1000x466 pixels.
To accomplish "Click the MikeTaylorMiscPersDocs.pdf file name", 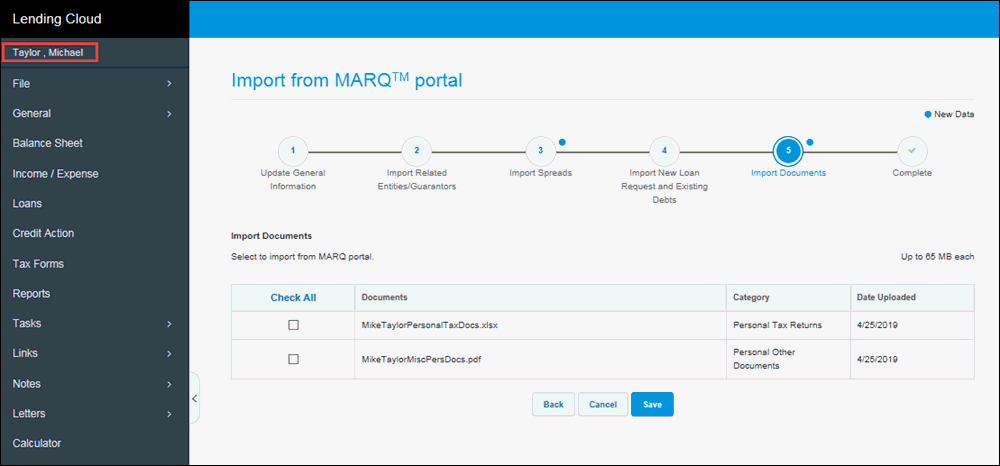I will pyautogui.click(x=422, y=359).
